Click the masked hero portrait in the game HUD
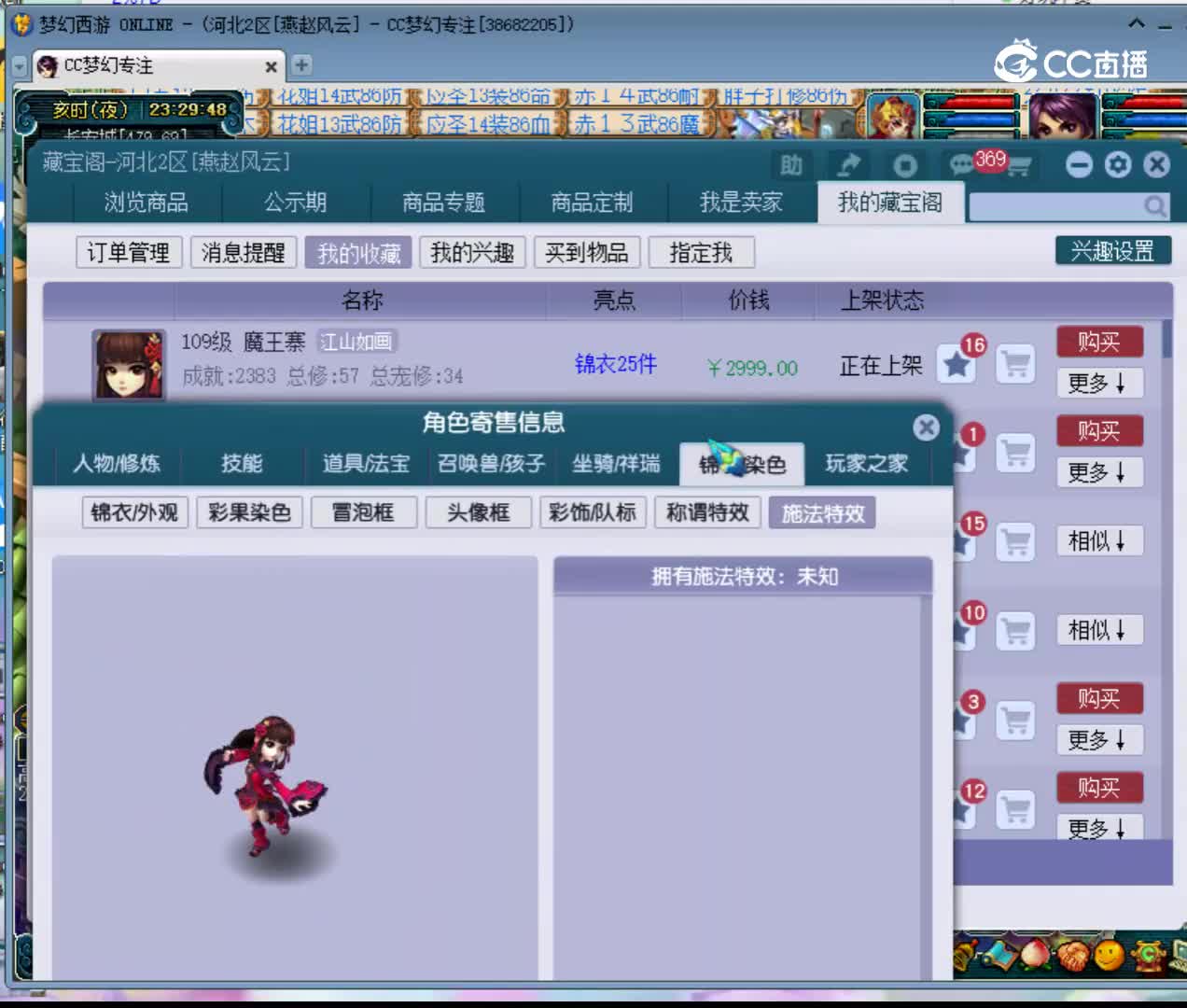 pyautogui.click(x=893, y=117)
